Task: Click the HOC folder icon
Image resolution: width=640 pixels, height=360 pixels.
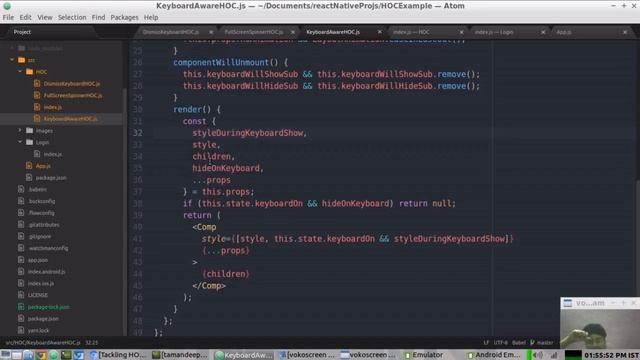Action: click(29, 71)
